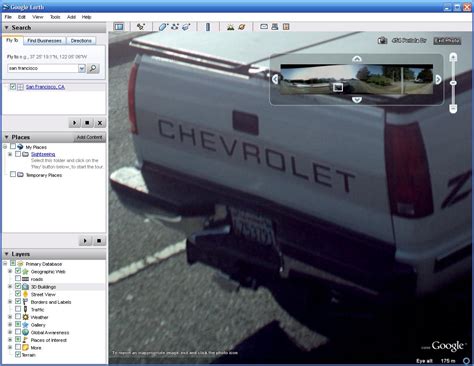Expand the Weather layer node
Viewport: 474px width, 366px height.
click(10, 317)
